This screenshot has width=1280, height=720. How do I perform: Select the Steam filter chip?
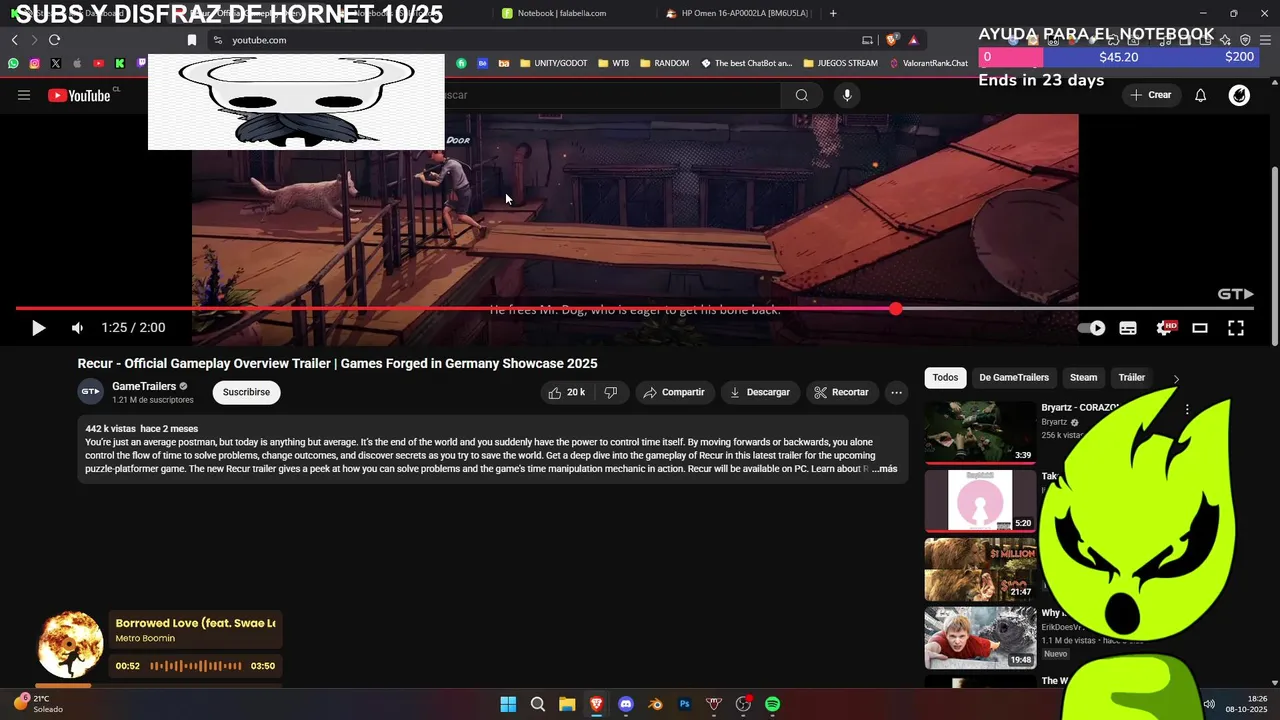click(x=1084, y=378)
